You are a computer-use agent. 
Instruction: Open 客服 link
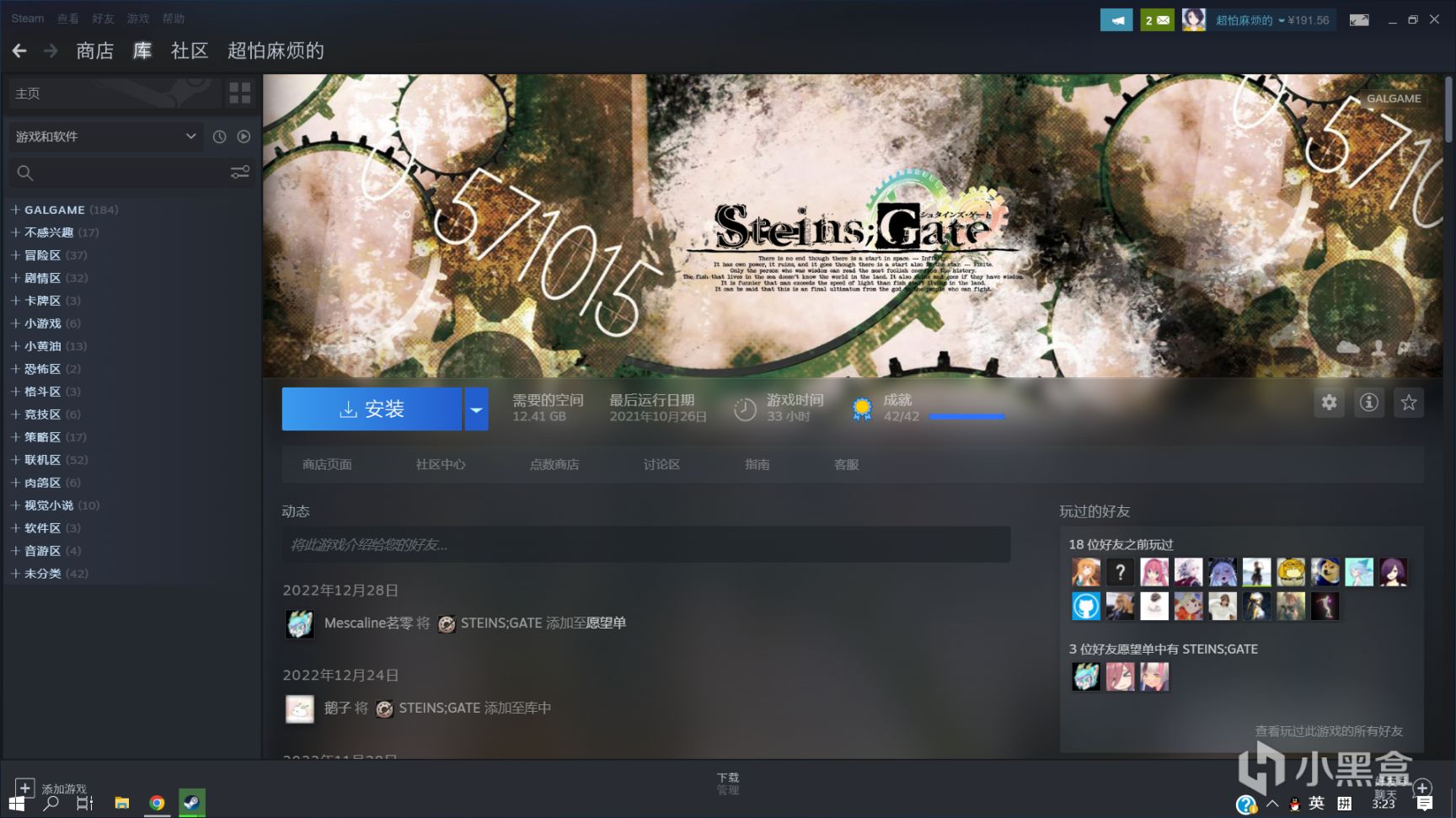point(846,464)
